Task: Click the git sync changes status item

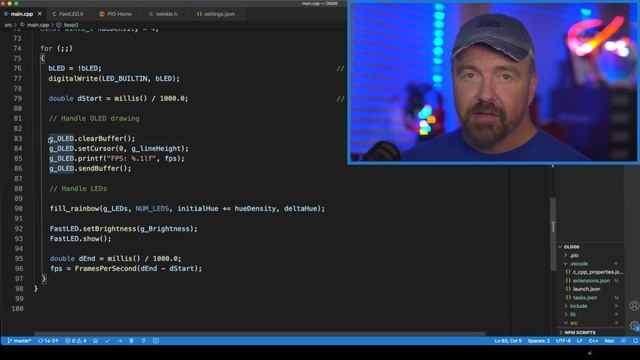Action: pyautogui.click(x=48, y=341)
